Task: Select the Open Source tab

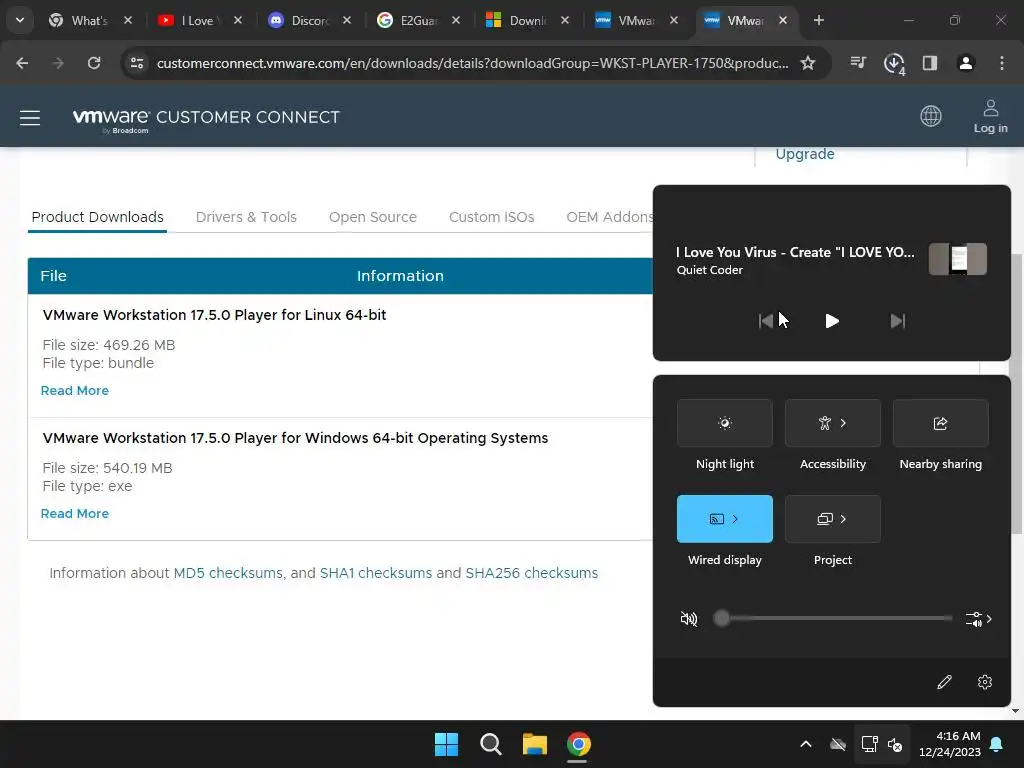Action: click(373, 217)
